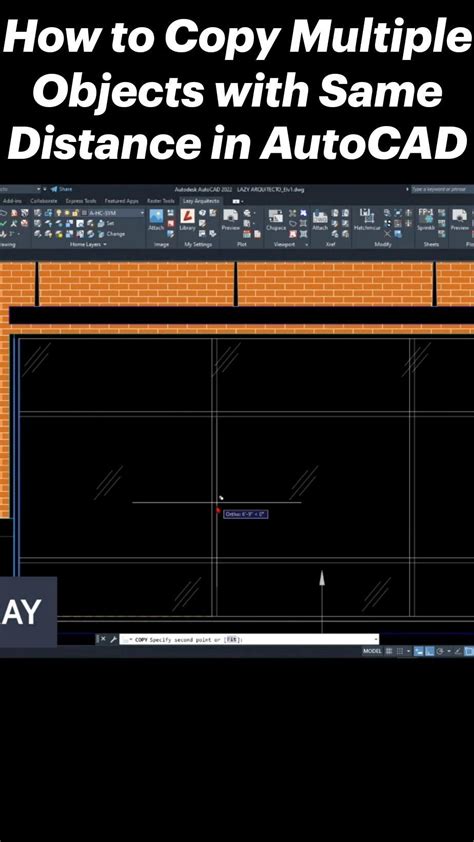Click the COPY command line input
Viewport: 474px width, 842px height.
[x=247, y=639]
